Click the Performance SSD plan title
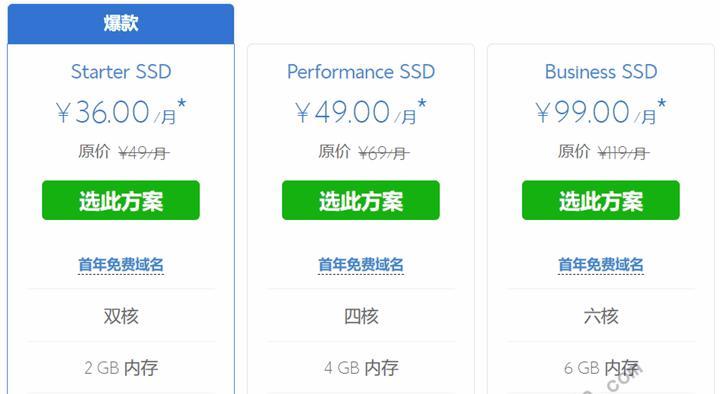720x394 pixels. click(361, 72)
